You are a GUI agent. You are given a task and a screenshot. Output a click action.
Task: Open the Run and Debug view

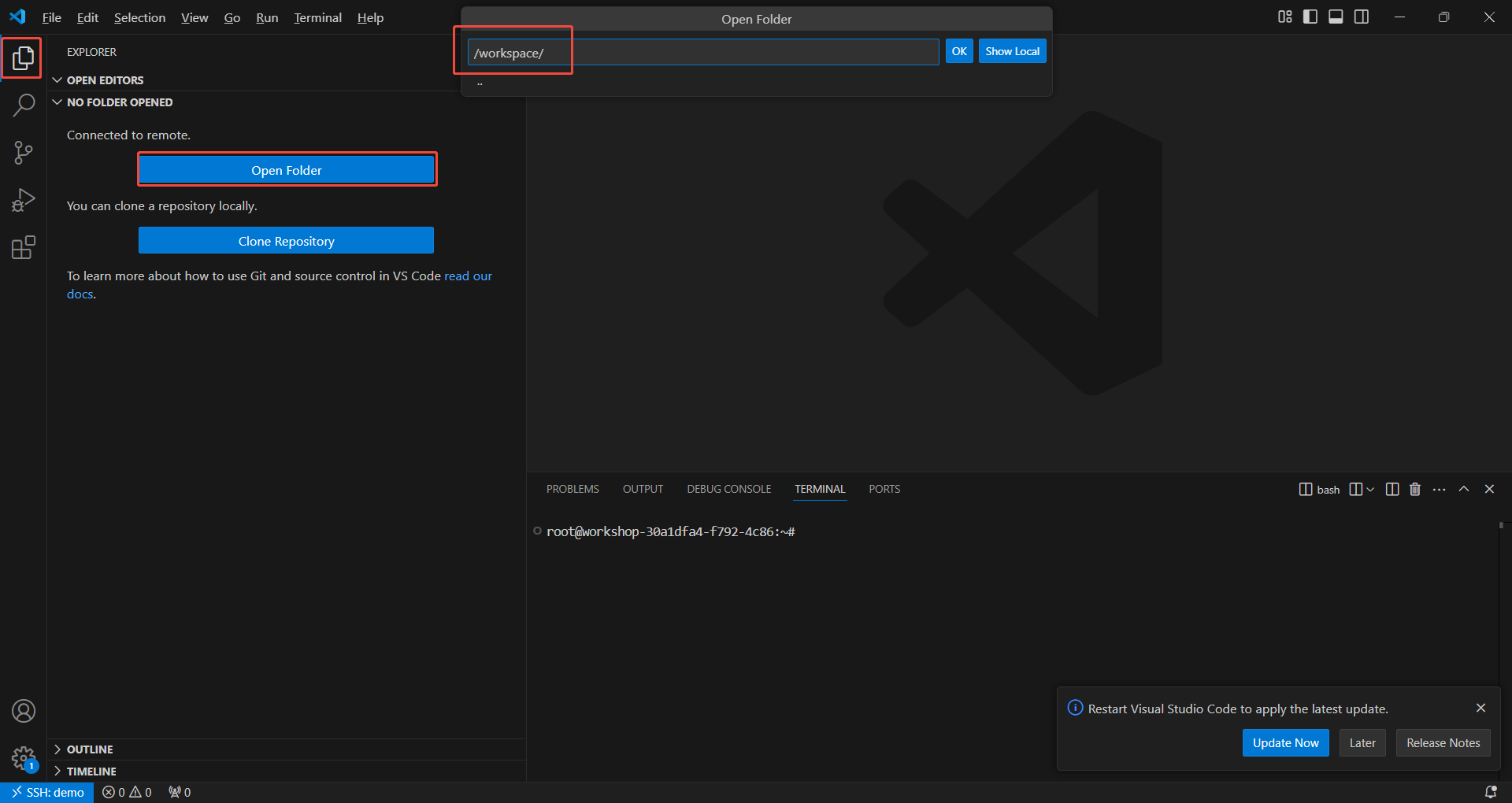pos(24,200)
